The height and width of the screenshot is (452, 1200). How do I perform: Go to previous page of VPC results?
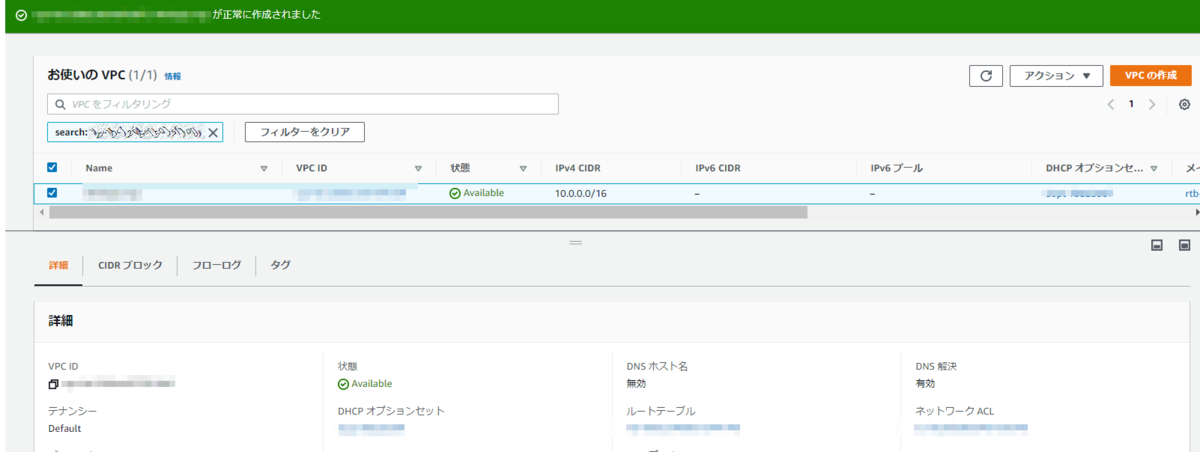[x=1110, y=104]
